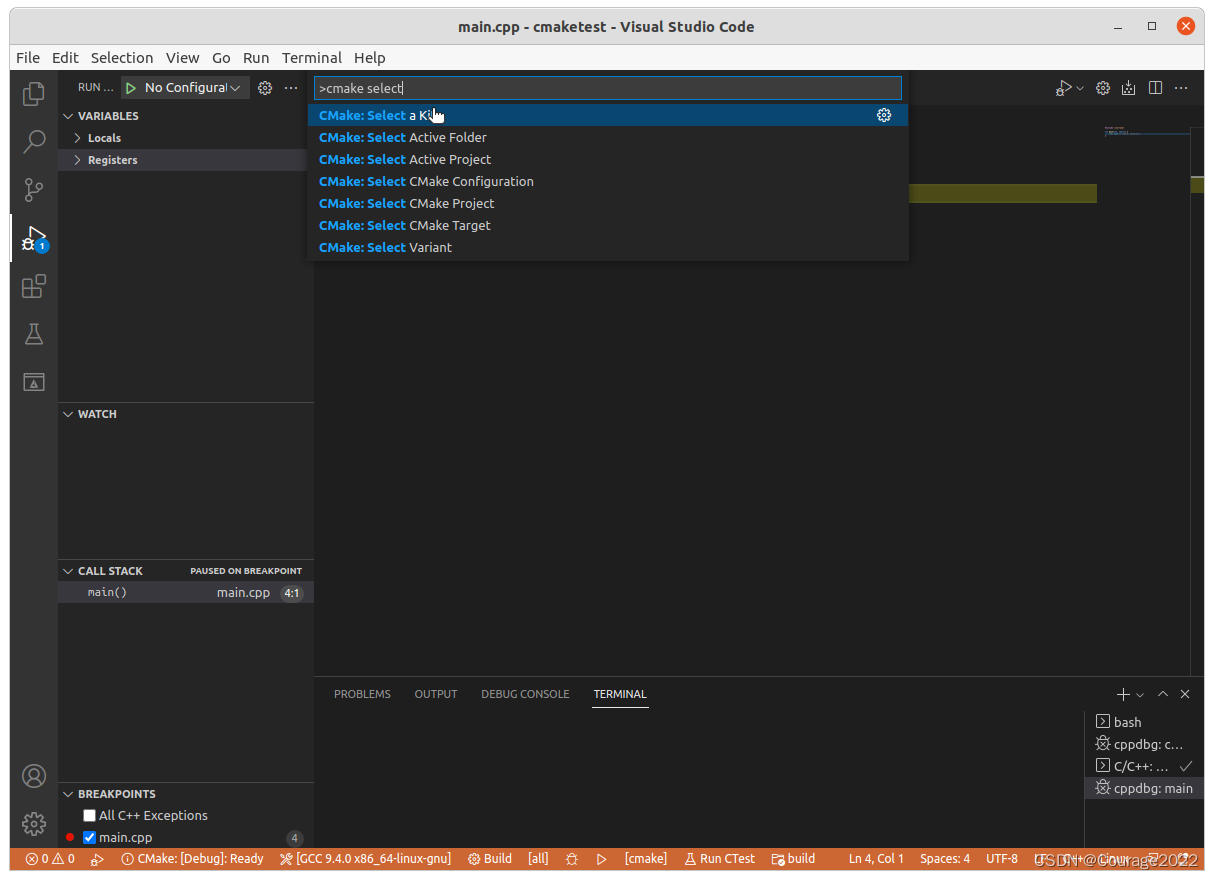Viewport: 1214px width, 880px height.
Task: Click the editor title download-tray icon
Action: [1129, 88]
